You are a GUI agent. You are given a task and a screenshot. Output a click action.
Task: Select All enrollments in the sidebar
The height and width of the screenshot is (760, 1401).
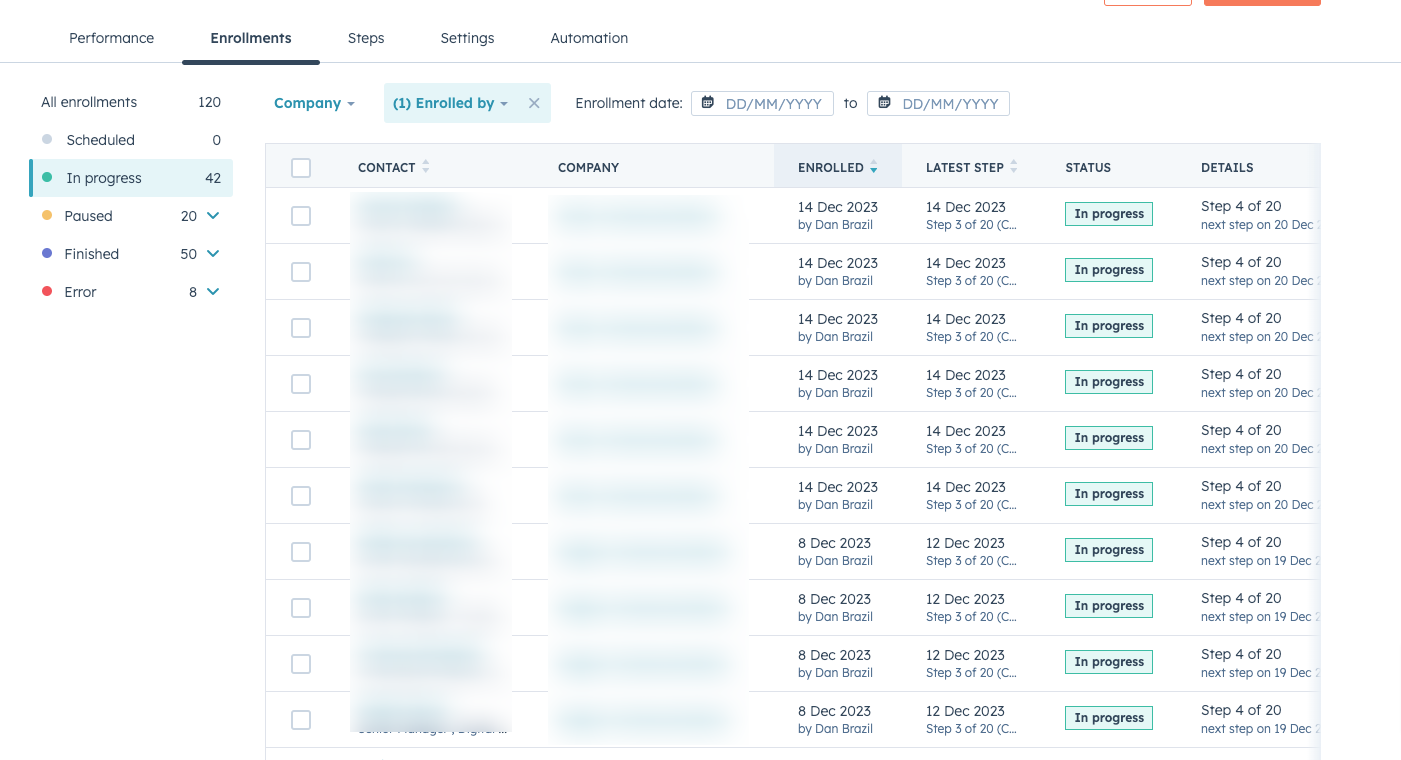point(88,102)
